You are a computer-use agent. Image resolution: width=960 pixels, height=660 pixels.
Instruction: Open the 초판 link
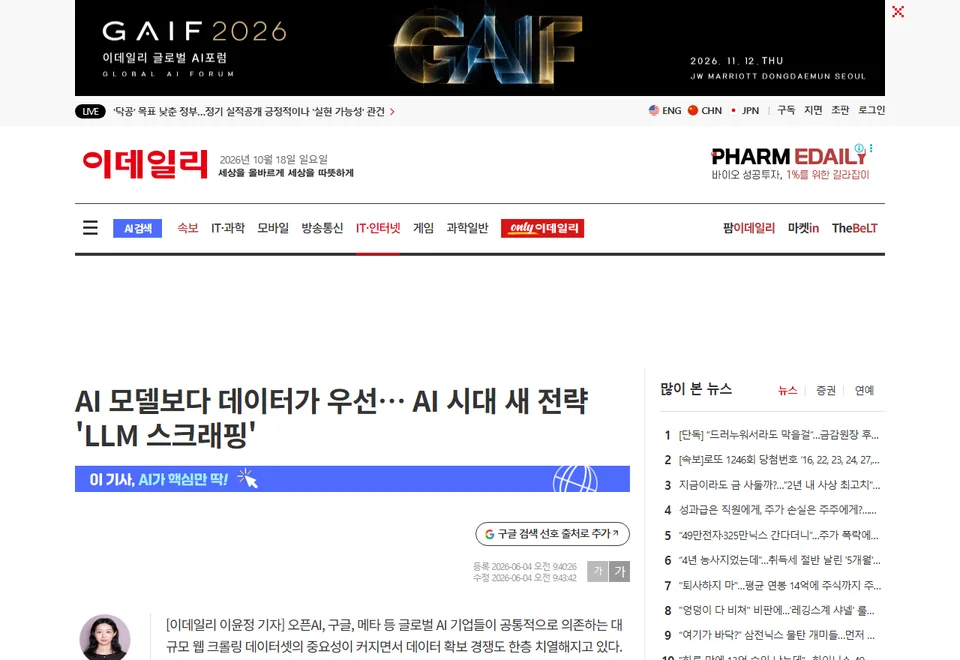840,110
